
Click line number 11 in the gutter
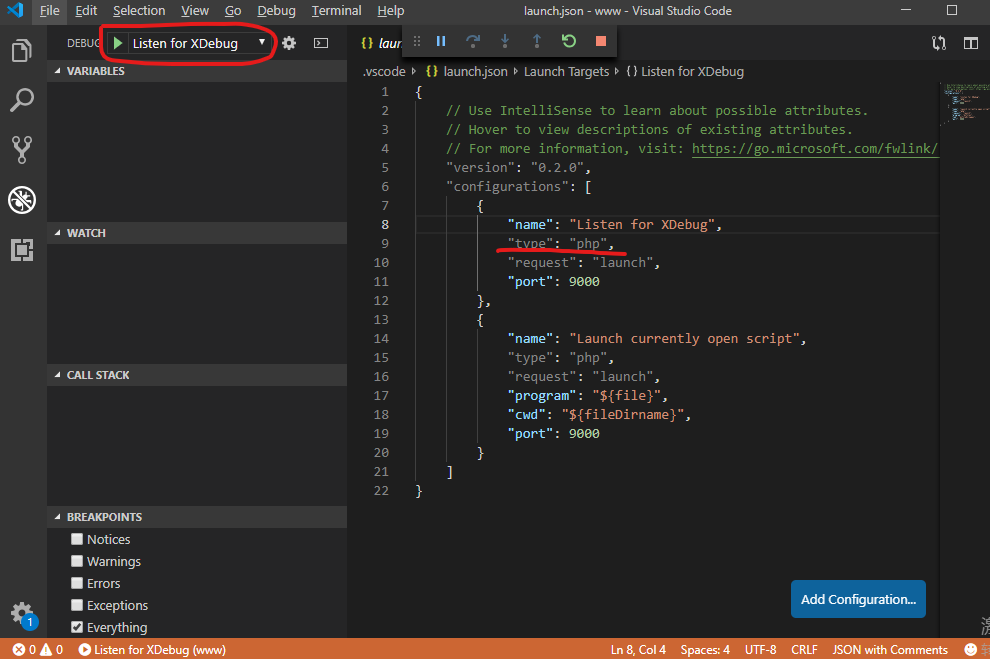(x=381, y=282)
